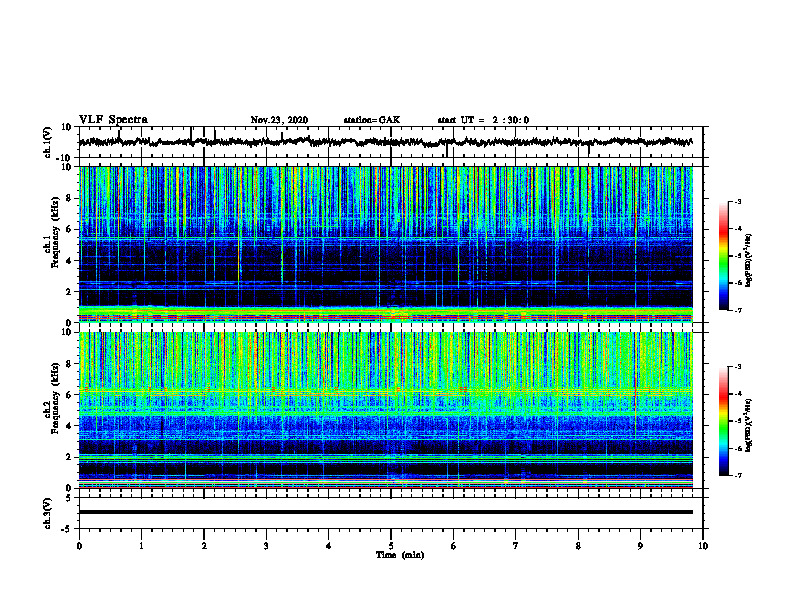The image size is (792, 612).
Task: Click the "2" tick on ch.2 frequency axis
Action: pyautogui.click(x=69, y=457)
